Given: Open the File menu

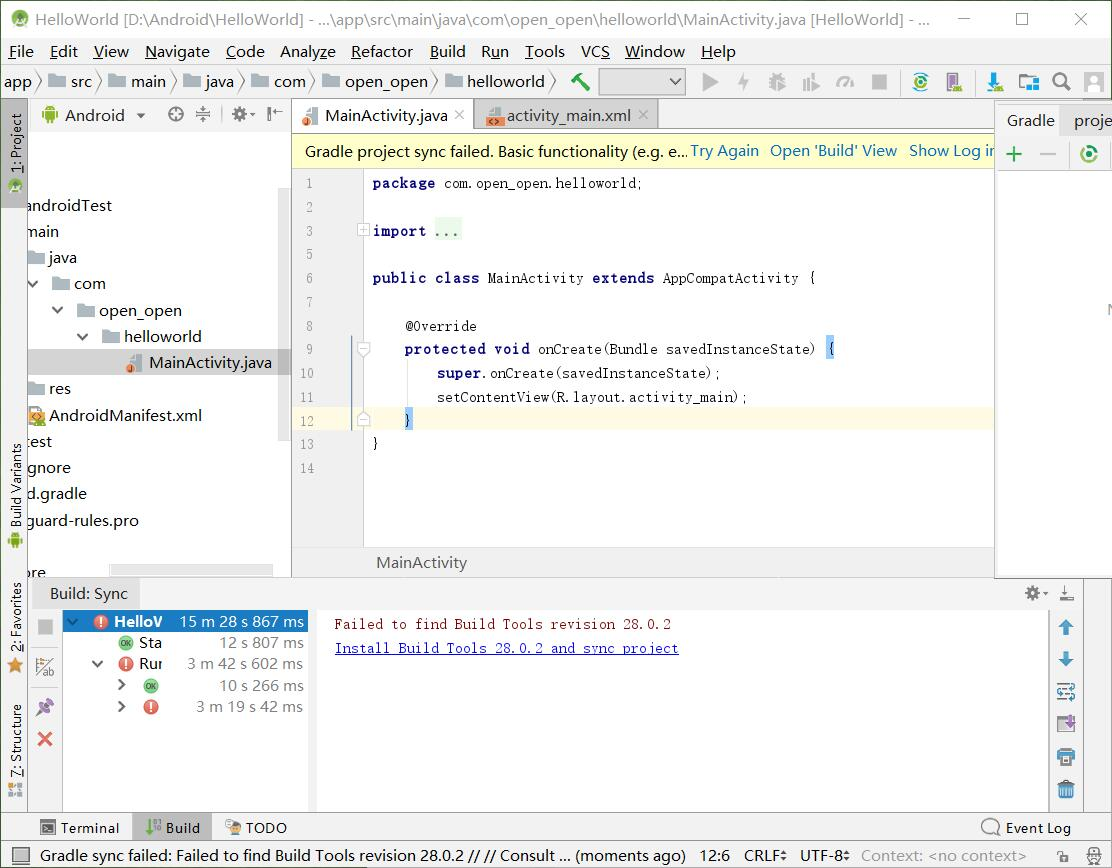Looking at the screenshot, I should (21, 52).
